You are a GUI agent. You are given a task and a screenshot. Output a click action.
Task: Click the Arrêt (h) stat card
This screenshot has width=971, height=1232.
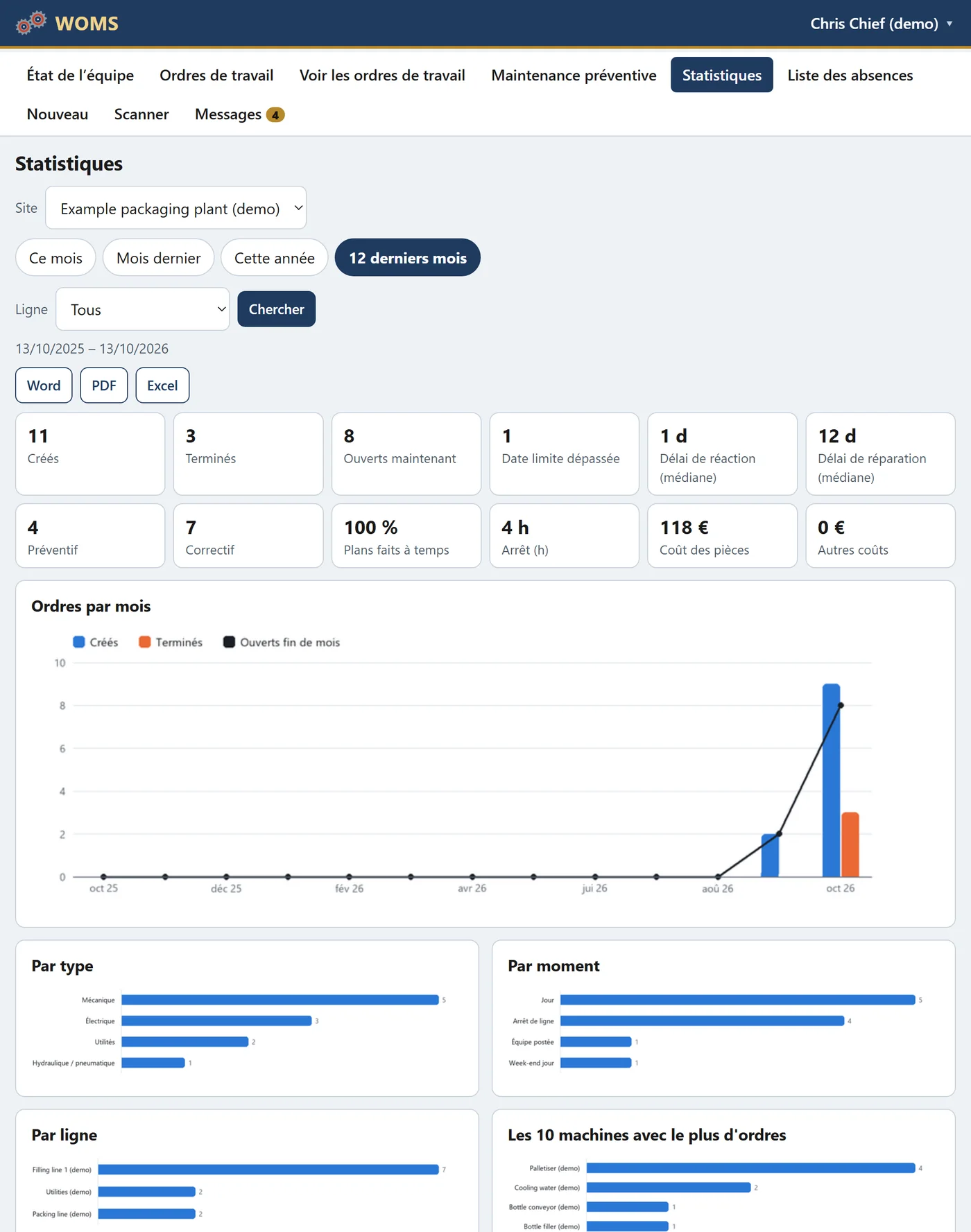pos(565,536)
